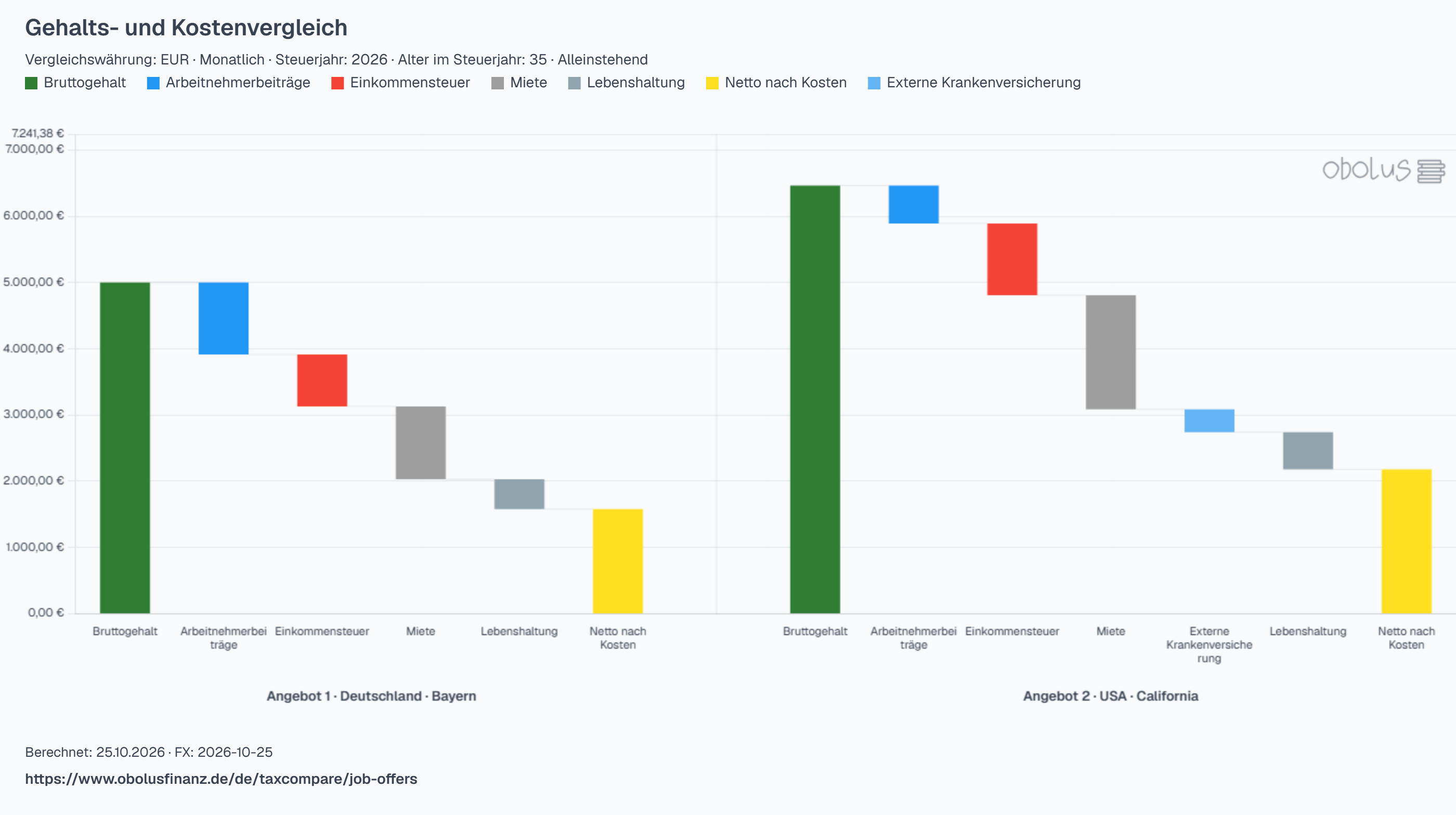Click the '7.000,00 €' axis label

tap(34, 149)
